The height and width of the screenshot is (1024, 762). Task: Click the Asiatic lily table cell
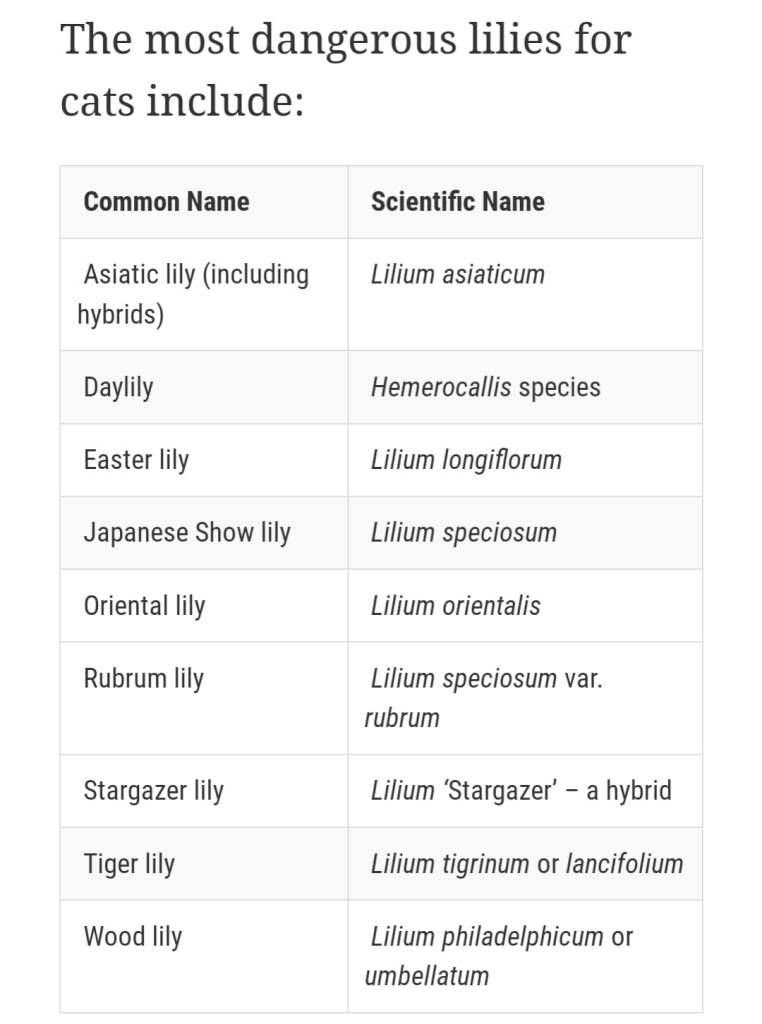click(195, 294)
